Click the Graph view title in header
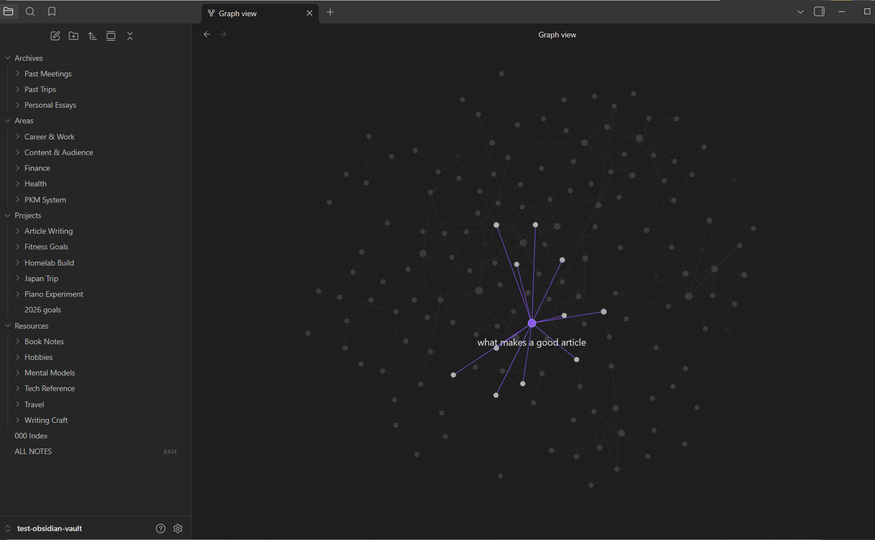The width and height of the screenshot is (875, 540). pyautogui.click(x=557, y=35)
